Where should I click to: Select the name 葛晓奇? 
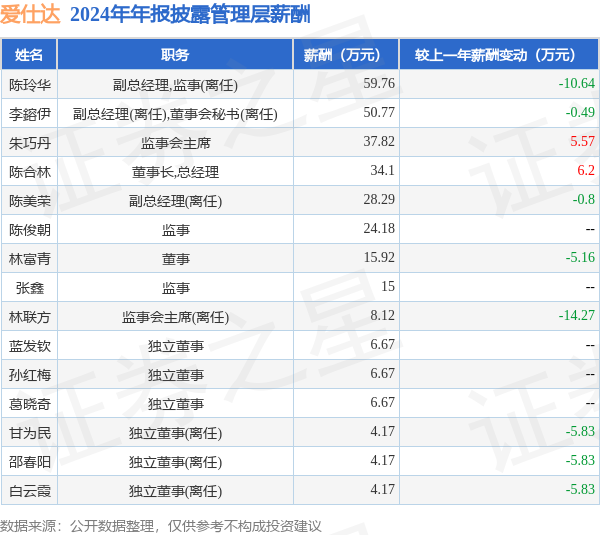pyautogui.click(x=29, y=404)
